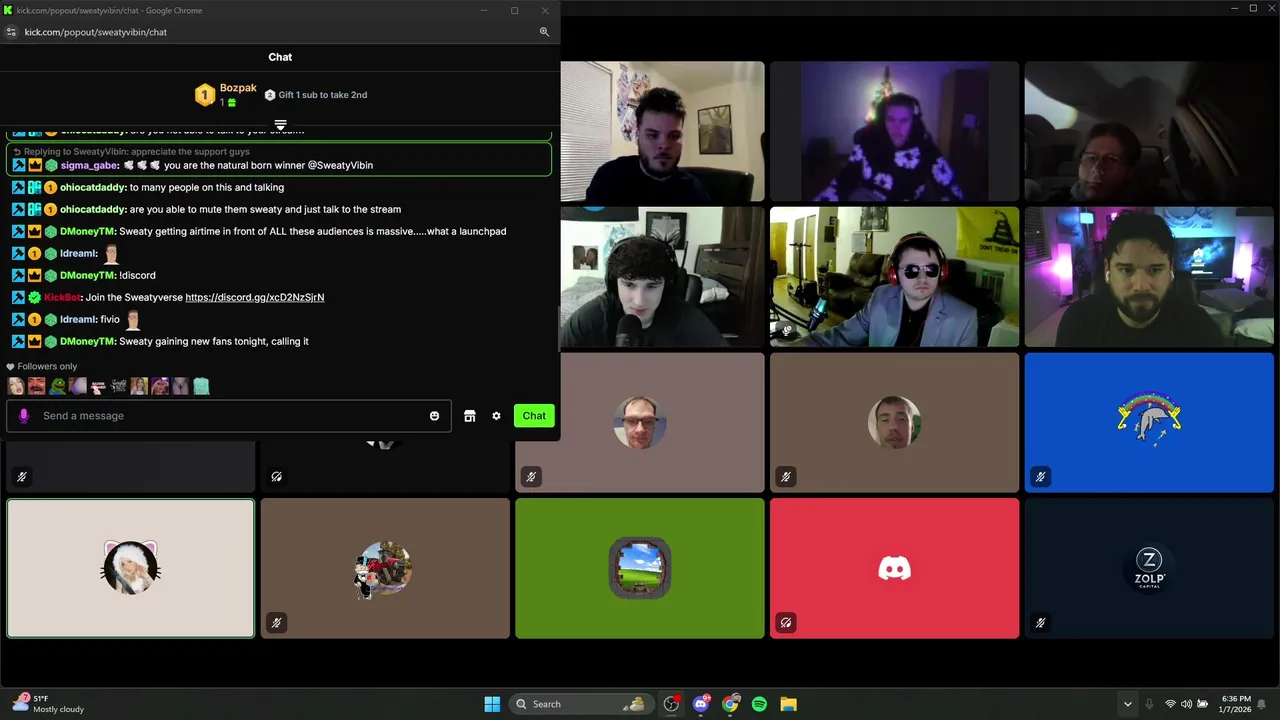The image size is (1280, 720).
Task: Show hidden icons in system tray
Action: (1128, 704)
